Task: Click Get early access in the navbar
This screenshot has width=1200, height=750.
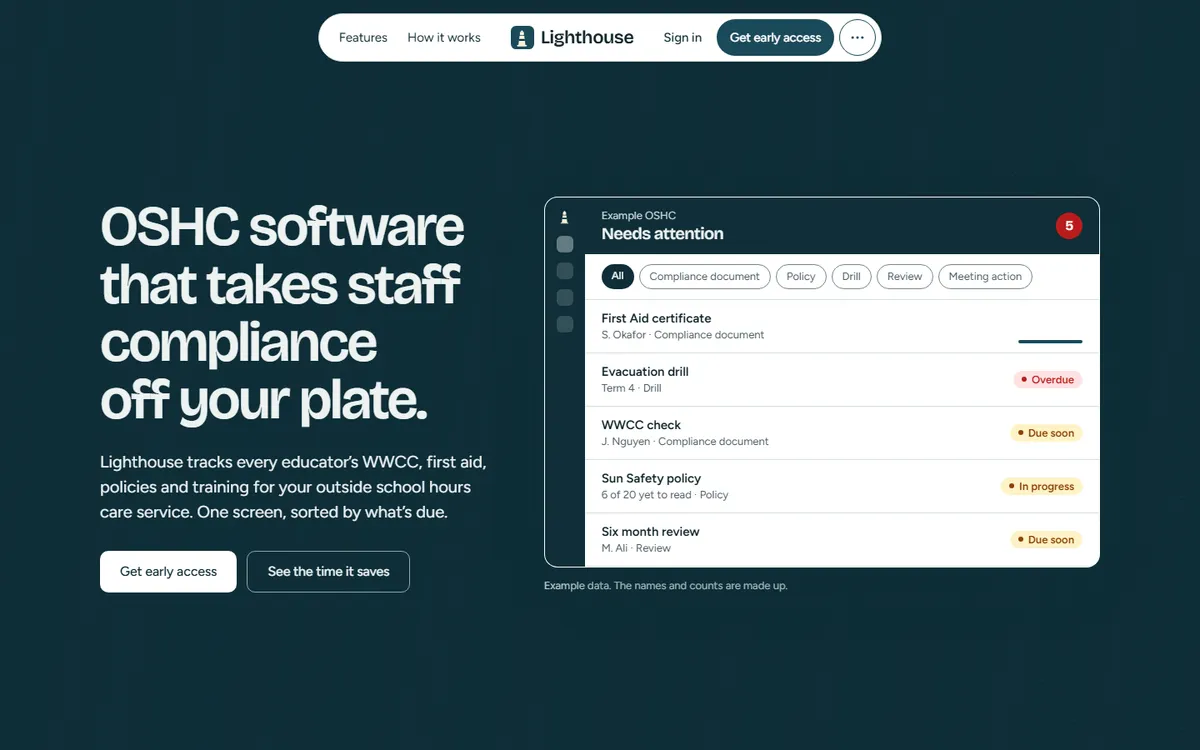Action: pos(775,38)
